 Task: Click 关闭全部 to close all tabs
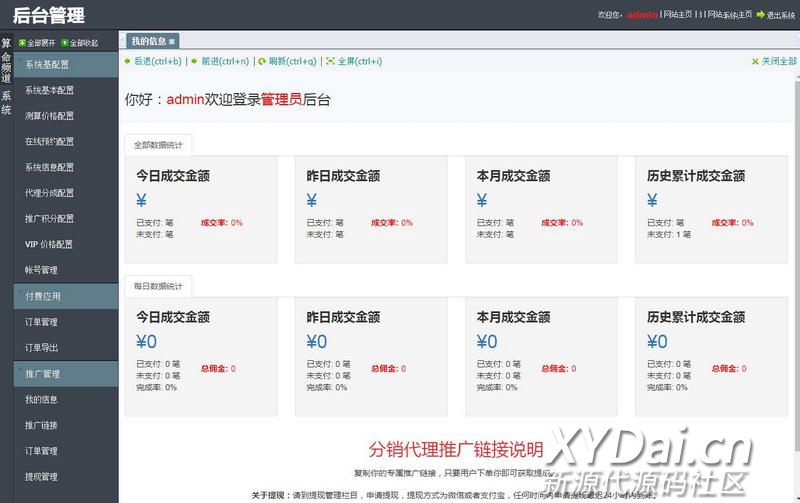pos(779,61)
